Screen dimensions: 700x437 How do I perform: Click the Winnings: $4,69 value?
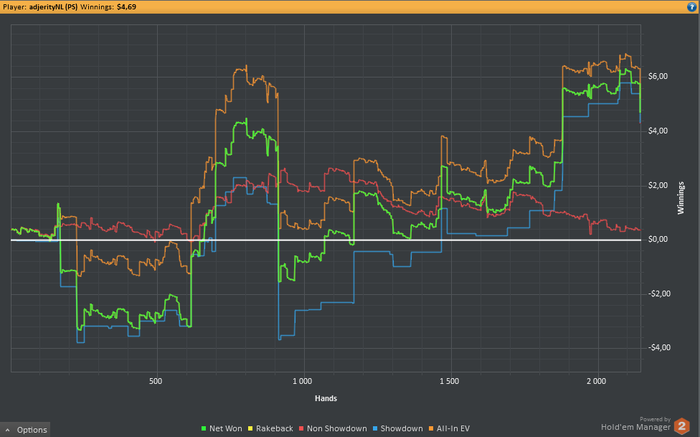pos(108,7)
